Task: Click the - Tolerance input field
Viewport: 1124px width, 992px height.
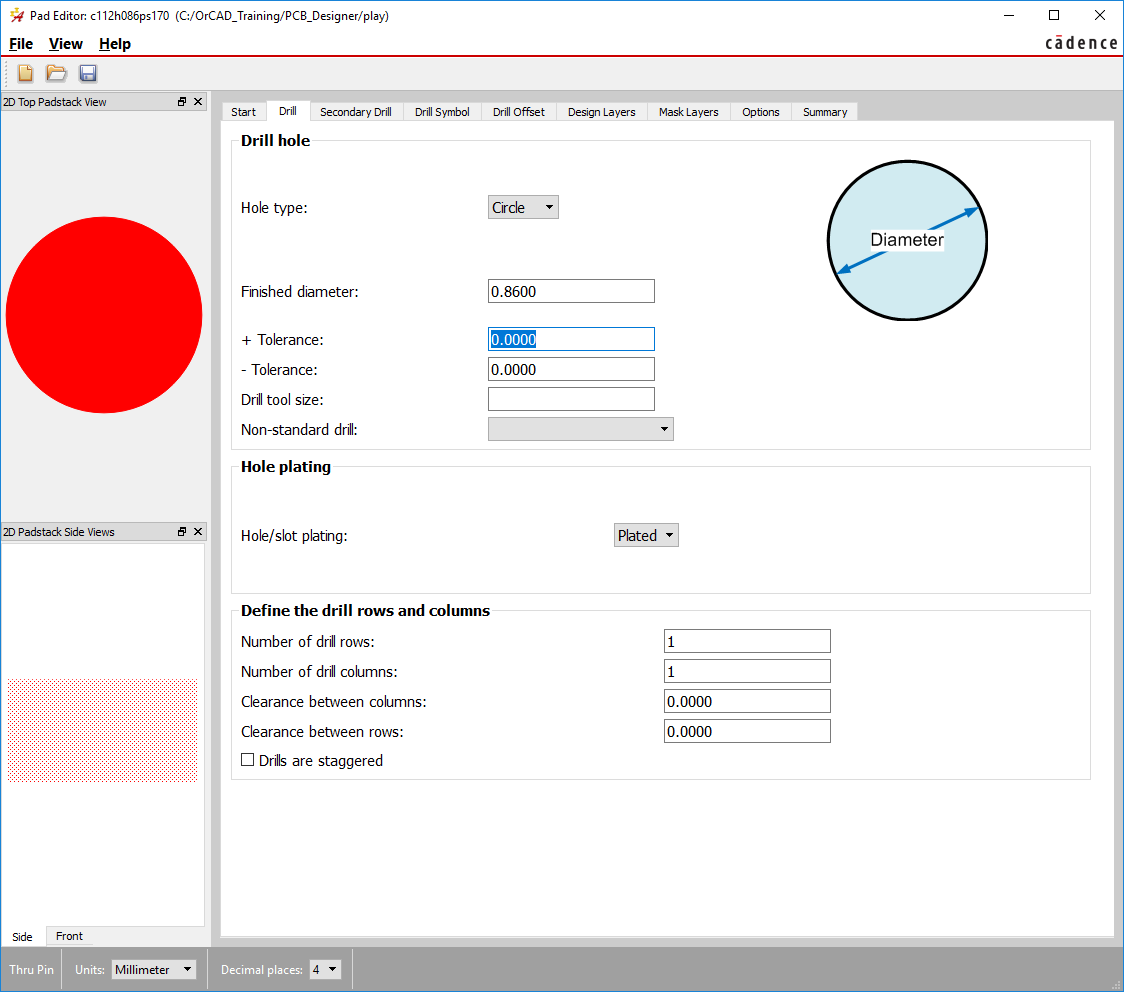Action: coord(571,369)
